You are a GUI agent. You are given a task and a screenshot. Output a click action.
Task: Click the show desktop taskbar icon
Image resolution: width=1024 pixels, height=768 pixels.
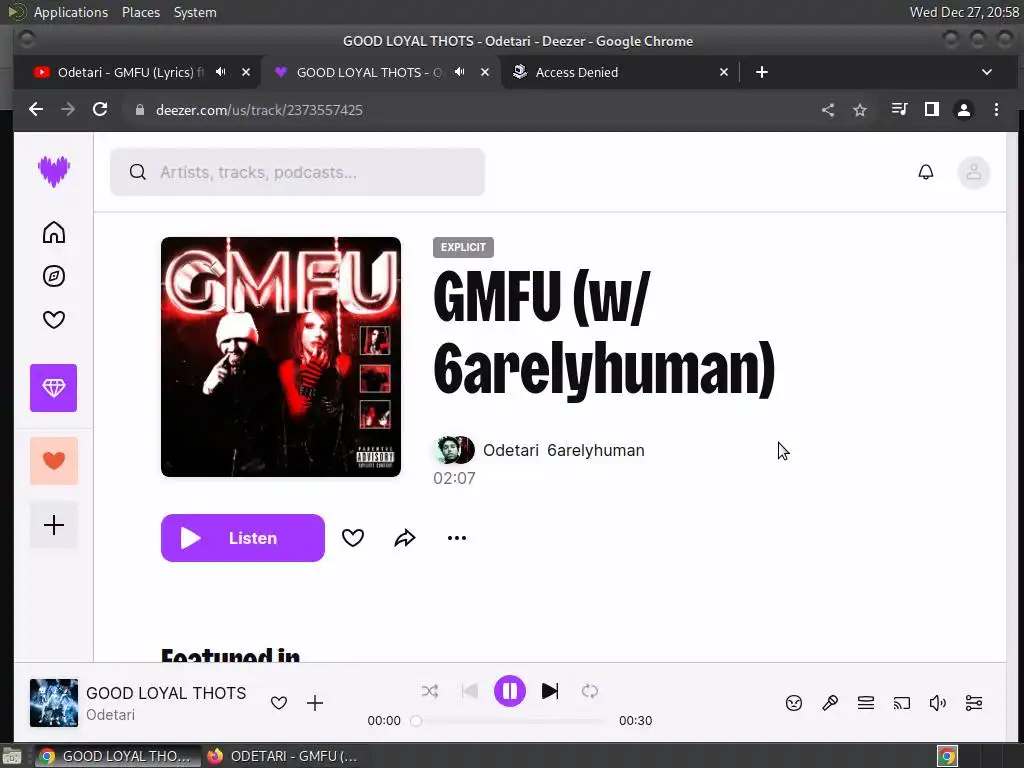click(x=12, y=756)
